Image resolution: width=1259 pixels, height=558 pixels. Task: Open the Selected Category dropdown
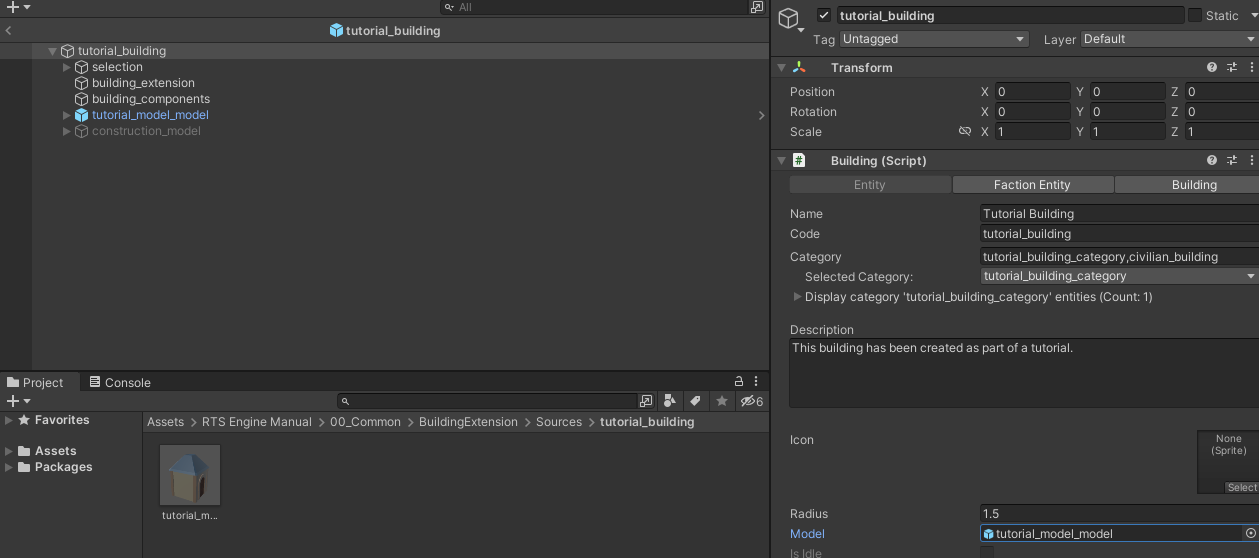[1119, 276]
